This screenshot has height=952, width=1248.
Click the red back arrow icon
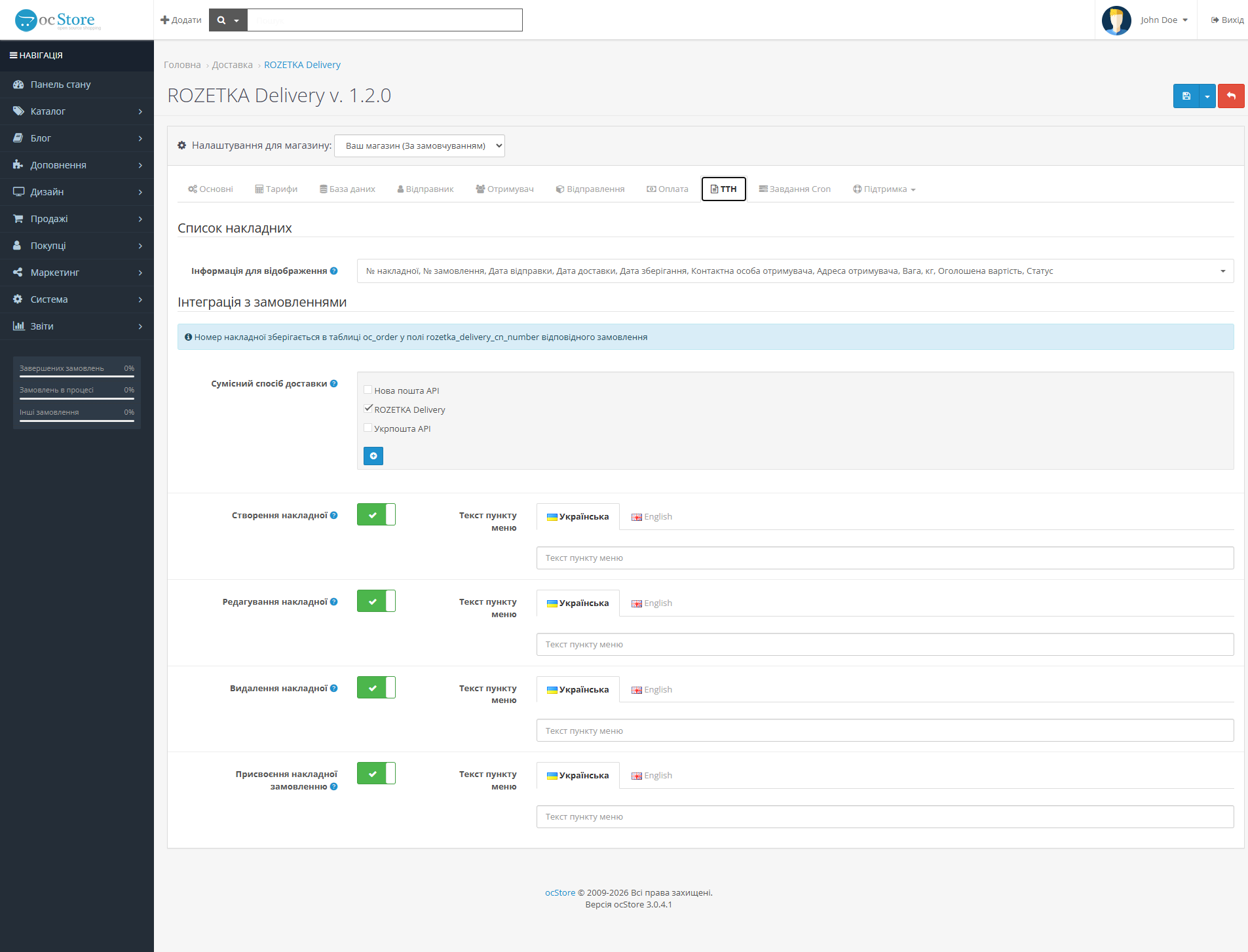click(x=1231, y=96)
